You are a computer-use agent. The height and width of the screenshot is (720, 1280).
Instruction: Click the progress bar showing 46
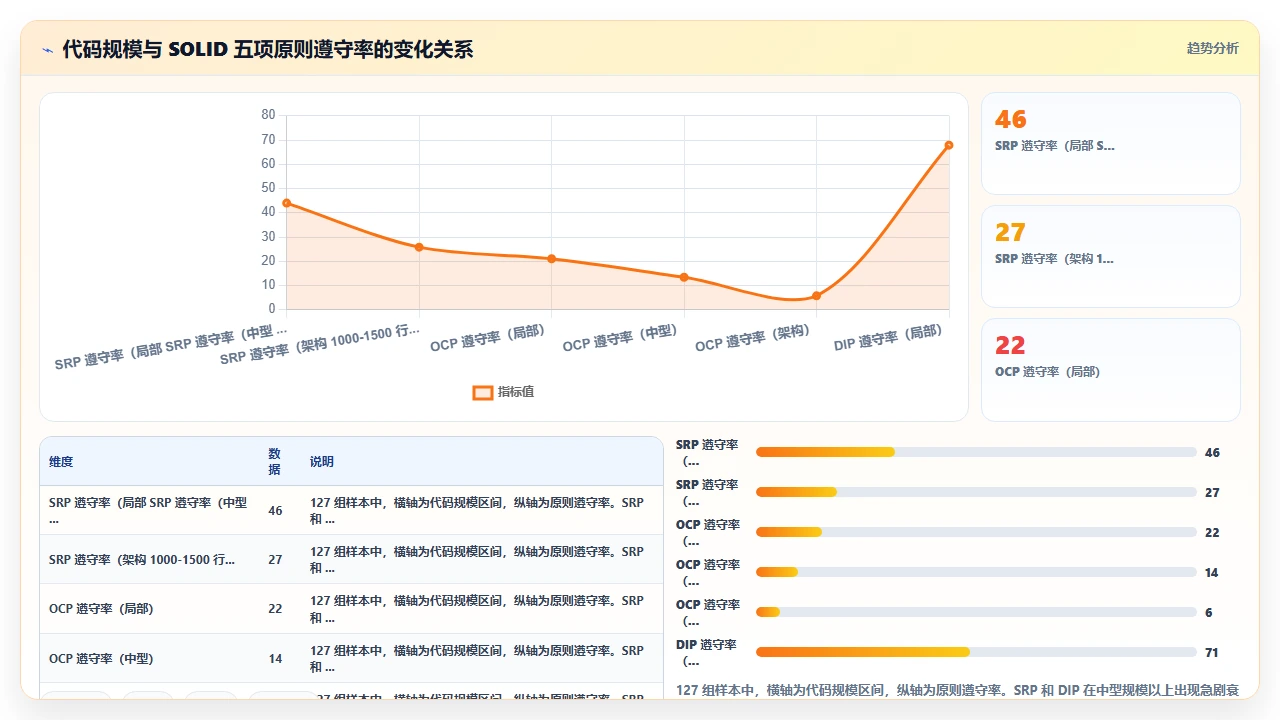click(x=976, y=452)
